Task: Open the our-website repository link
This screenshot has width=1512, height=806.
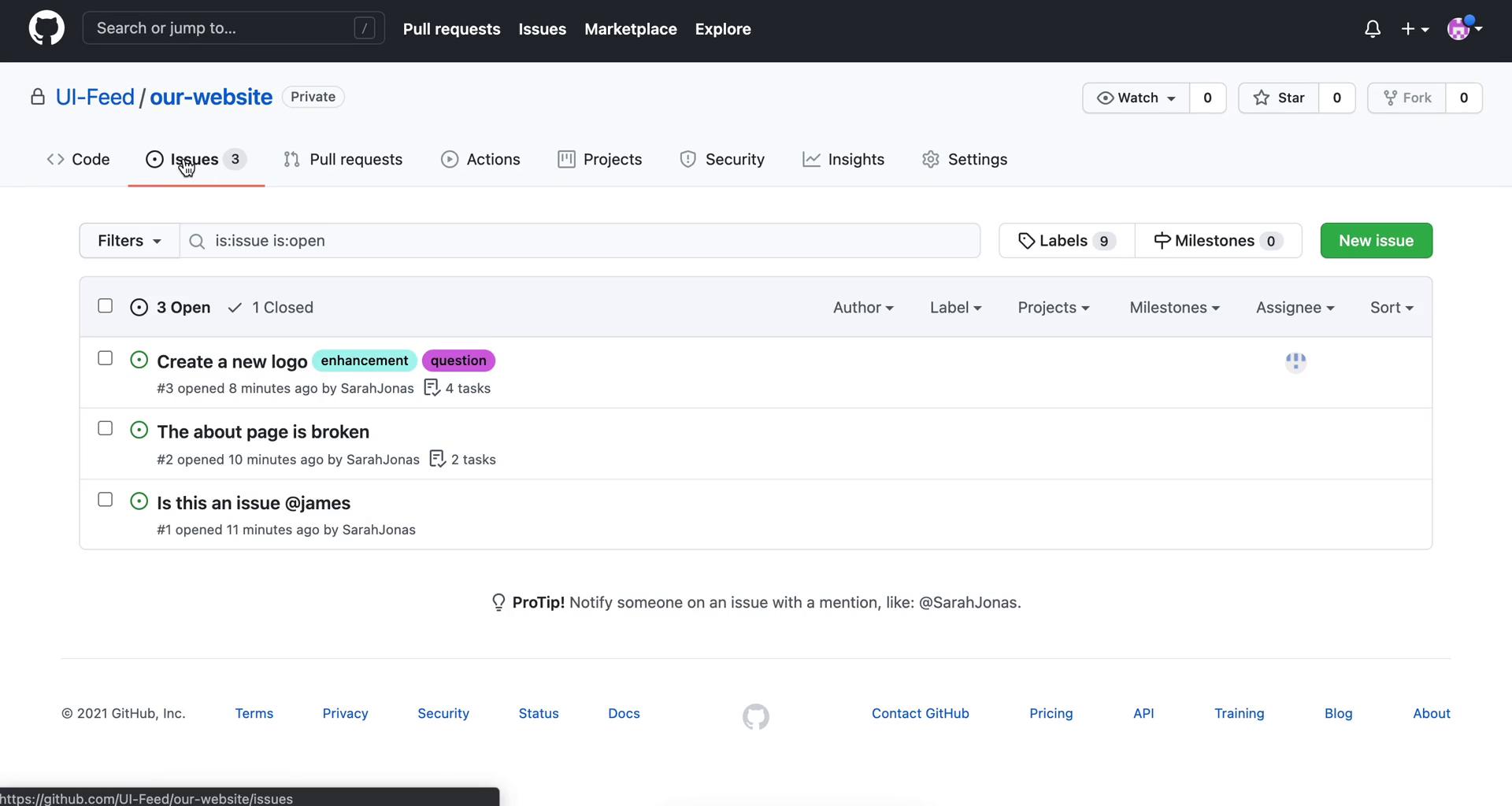Action: point(211,97)
